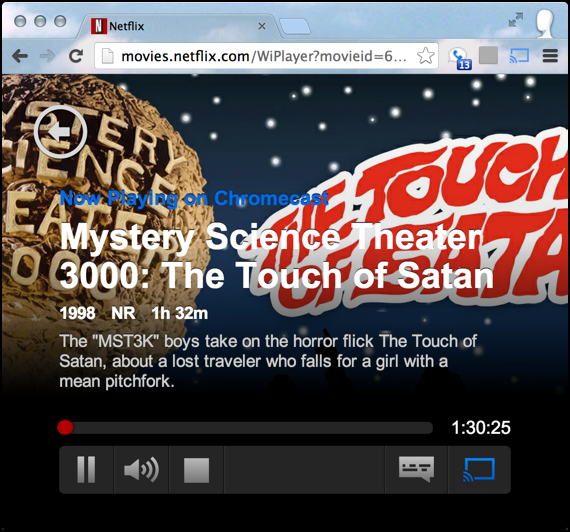
Task: Open the Google Cast extension in the toolbar
Action: point(519,56)
